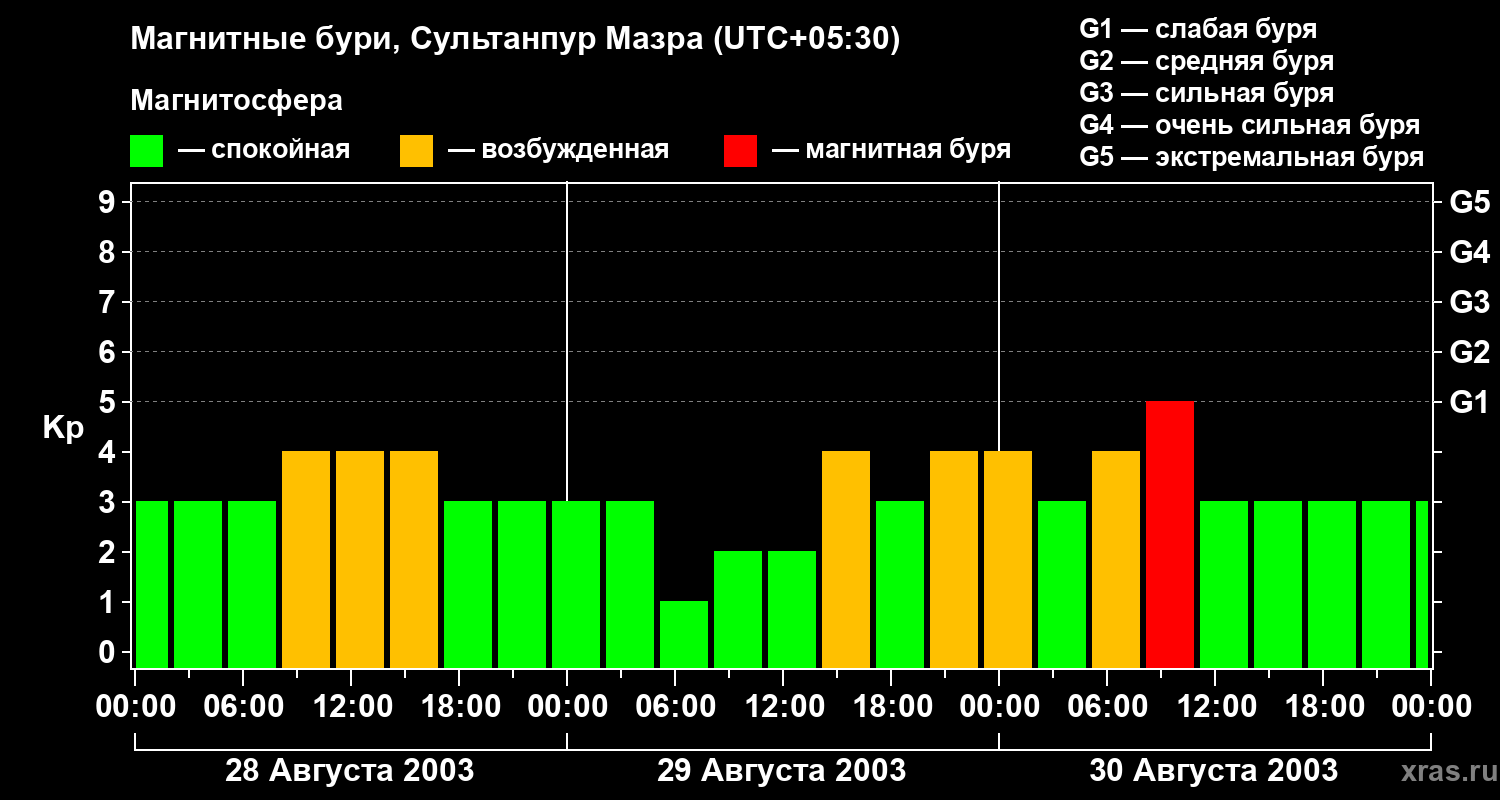Image resolution: width=1500 pixels, height=800 pixels.
Task: Click the 00:00 label between 29 and 30 August
Action: point(998,707)
